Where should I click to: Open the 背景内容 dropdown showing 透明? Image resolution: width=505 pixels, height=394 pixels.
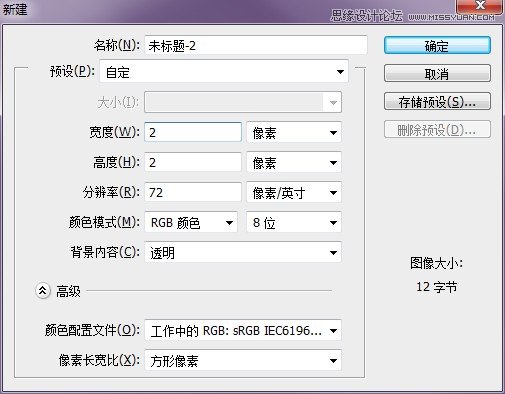(x=243, y=252)
